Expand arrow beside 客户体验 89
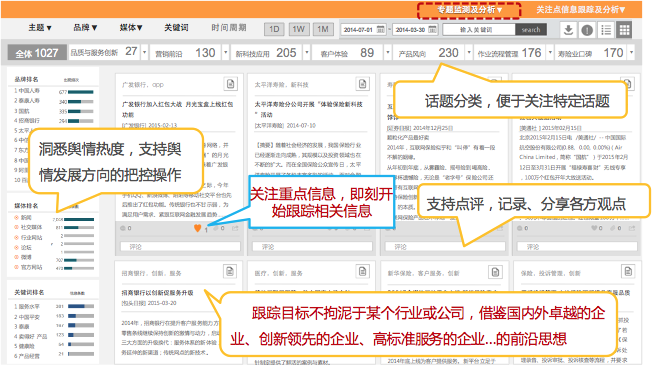 [388, 53]
